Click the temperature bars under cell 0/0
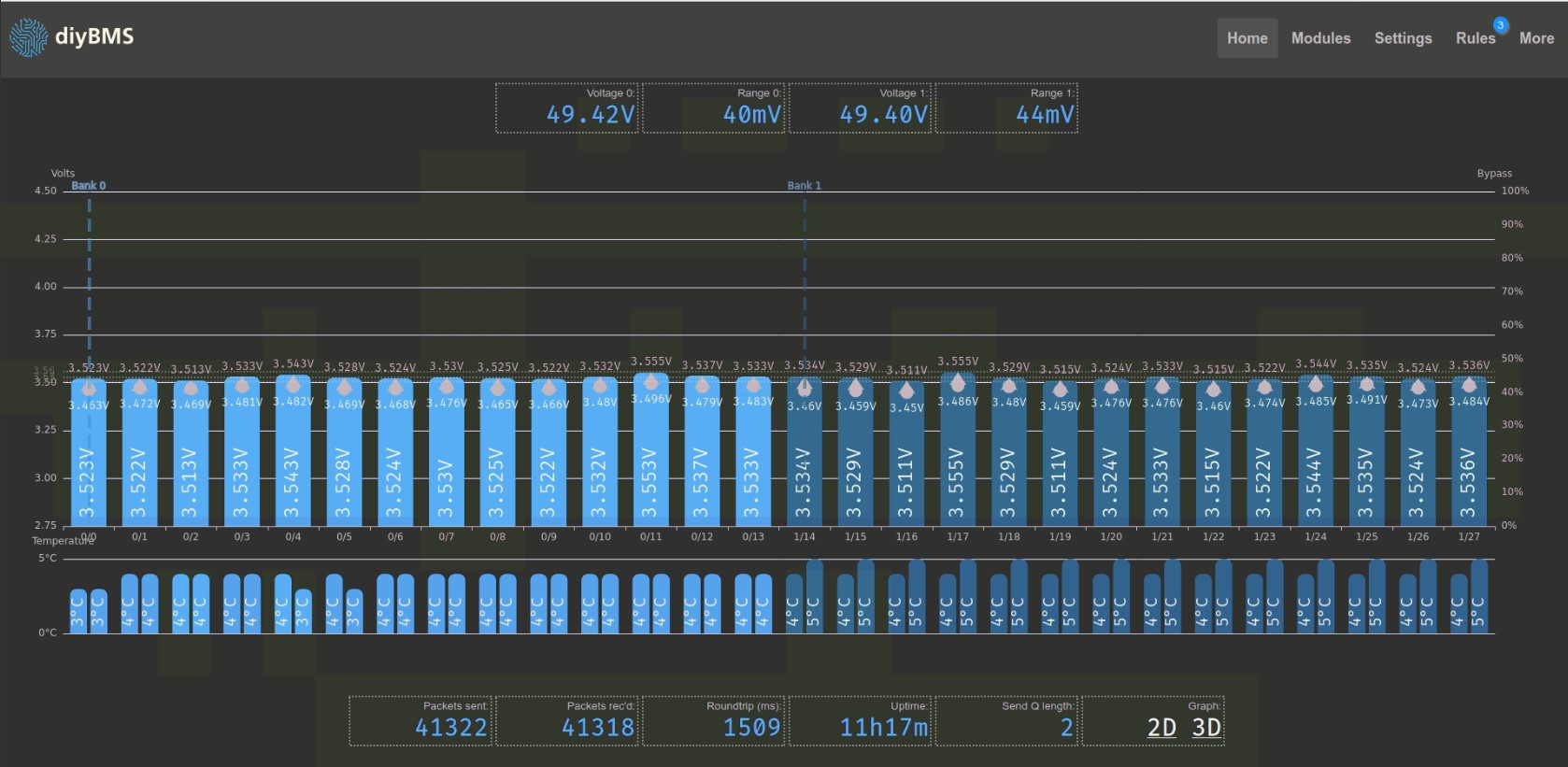This screenshot has width=1568, height=767. (x=89, y=611)
